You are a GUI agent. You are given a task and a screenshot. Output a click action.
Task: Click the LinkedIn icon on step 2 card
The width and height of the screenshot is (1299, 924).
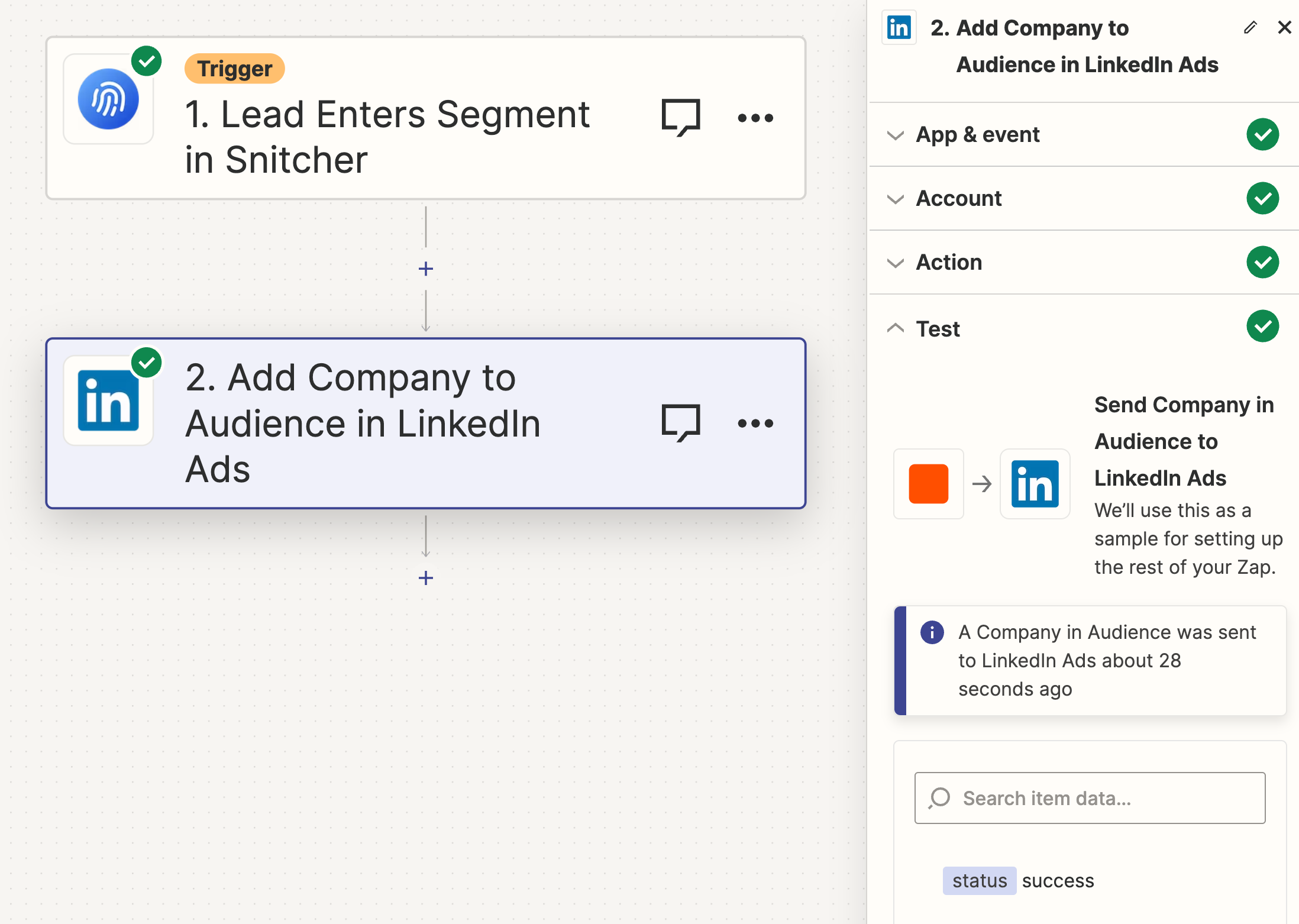tap(108, 400)
